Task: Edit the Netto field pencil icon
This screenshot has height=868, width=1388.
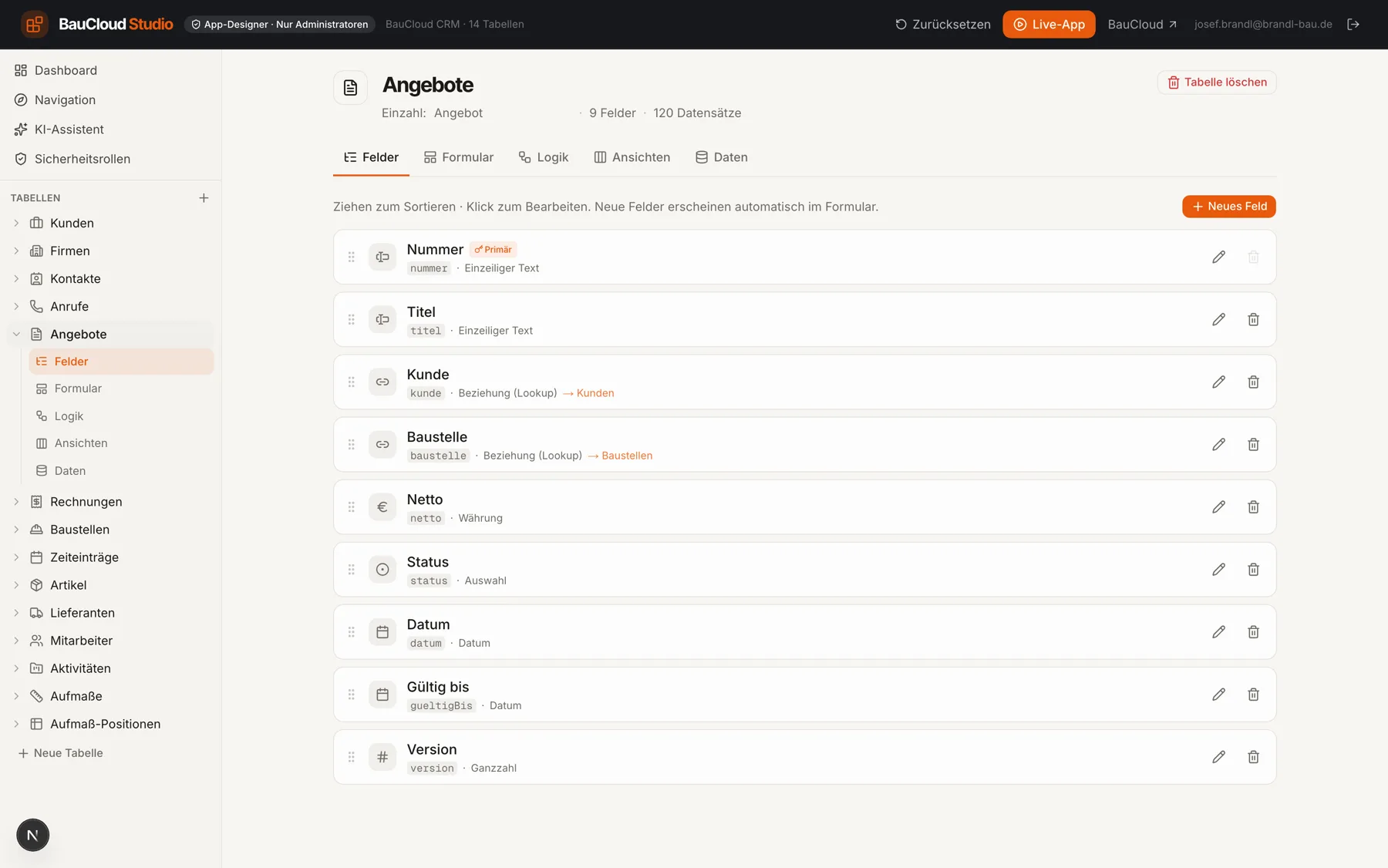Action: 1218,506
